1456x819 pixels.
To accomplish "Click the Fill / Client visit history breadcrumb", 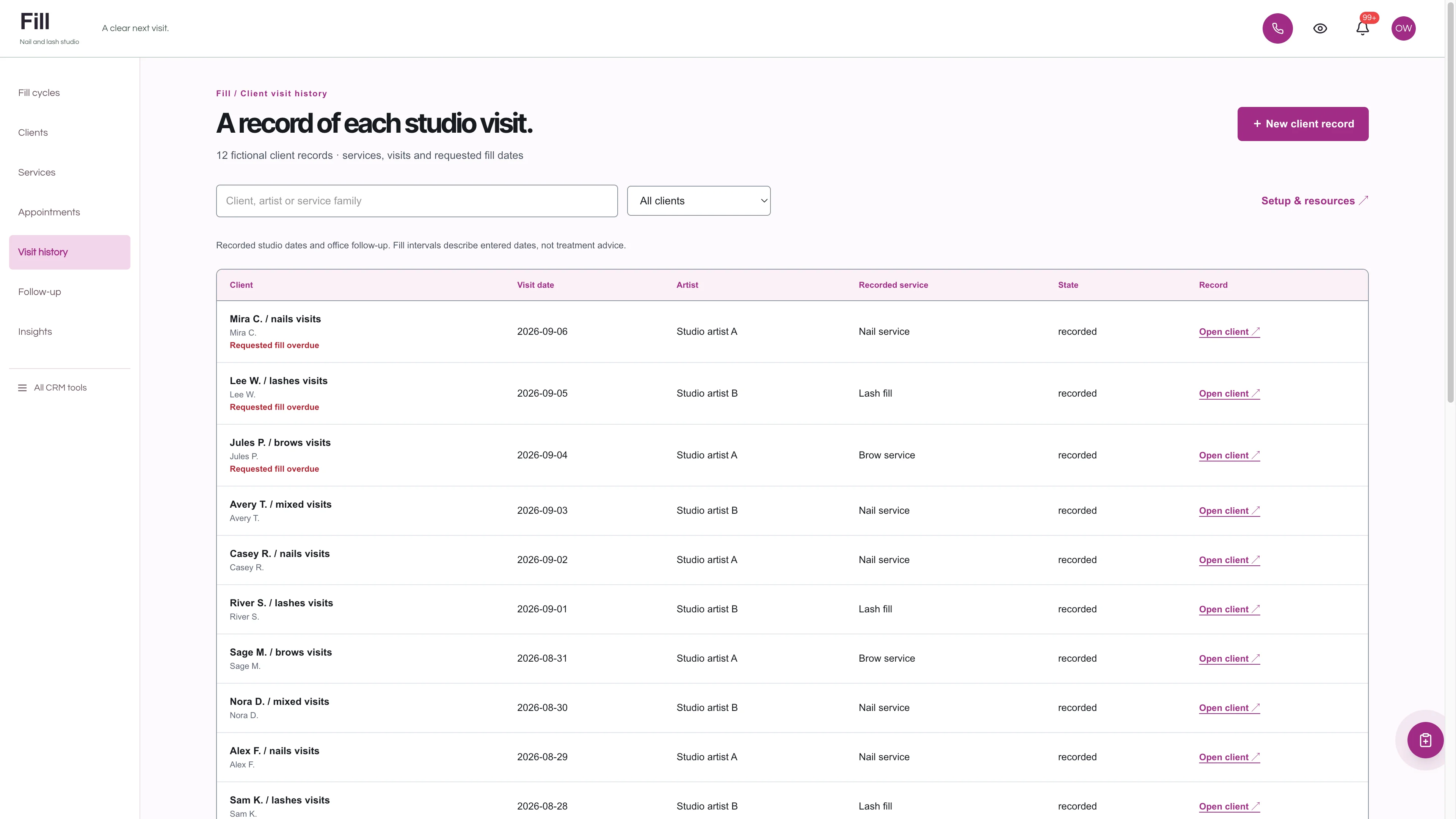I will 271,93.
